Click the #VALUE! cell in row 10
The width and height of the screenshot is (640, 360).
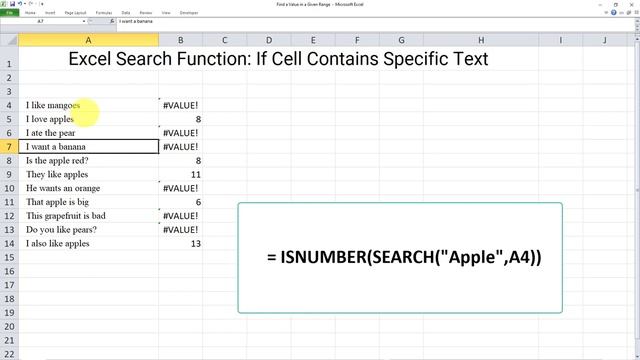click(x=180, y=188)
